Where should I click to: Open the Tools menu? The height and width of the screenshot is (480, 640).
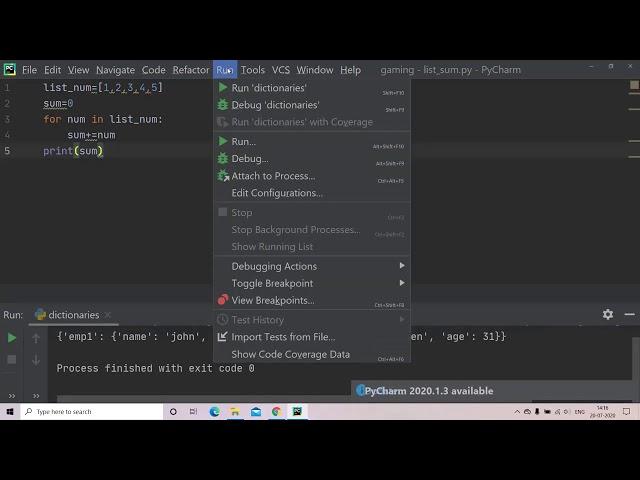(253, 70)
